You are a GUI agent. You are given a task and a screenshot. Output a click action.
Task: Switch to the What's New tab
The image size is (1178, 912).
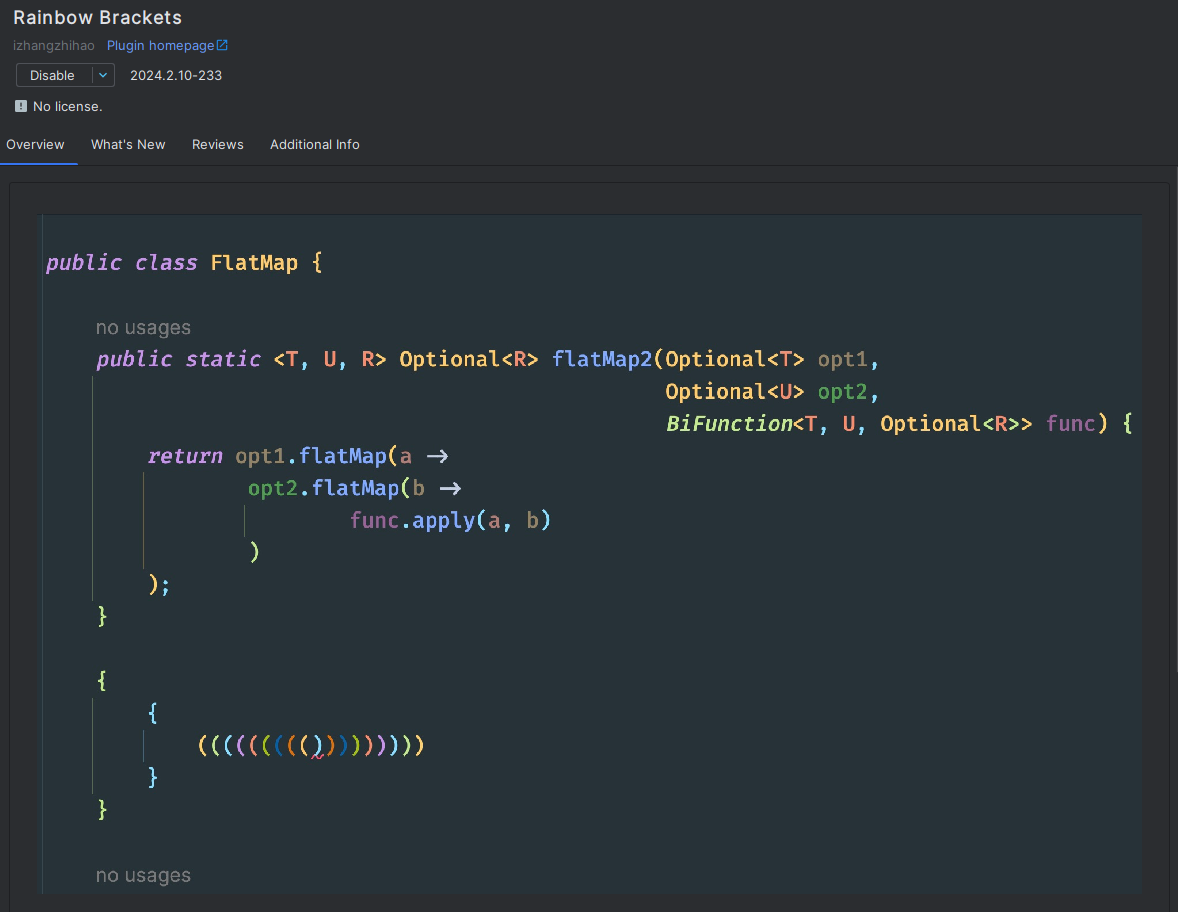coord(128,144)
